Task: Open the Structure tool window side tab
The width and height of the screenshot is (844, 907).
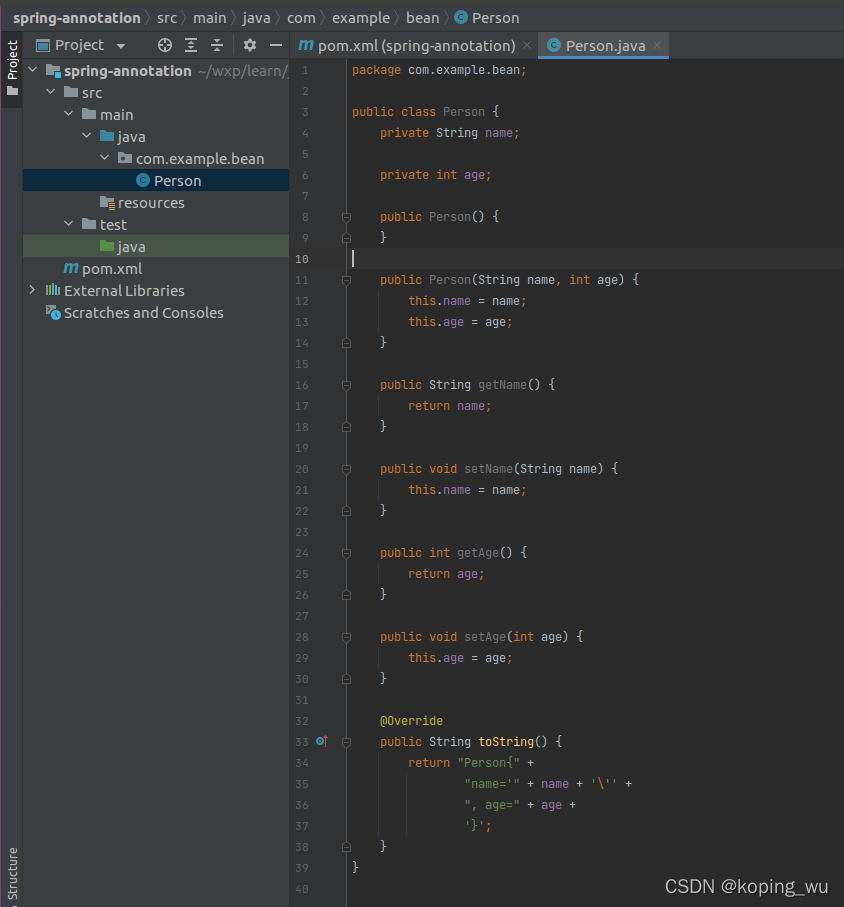Action: point(12,875)
